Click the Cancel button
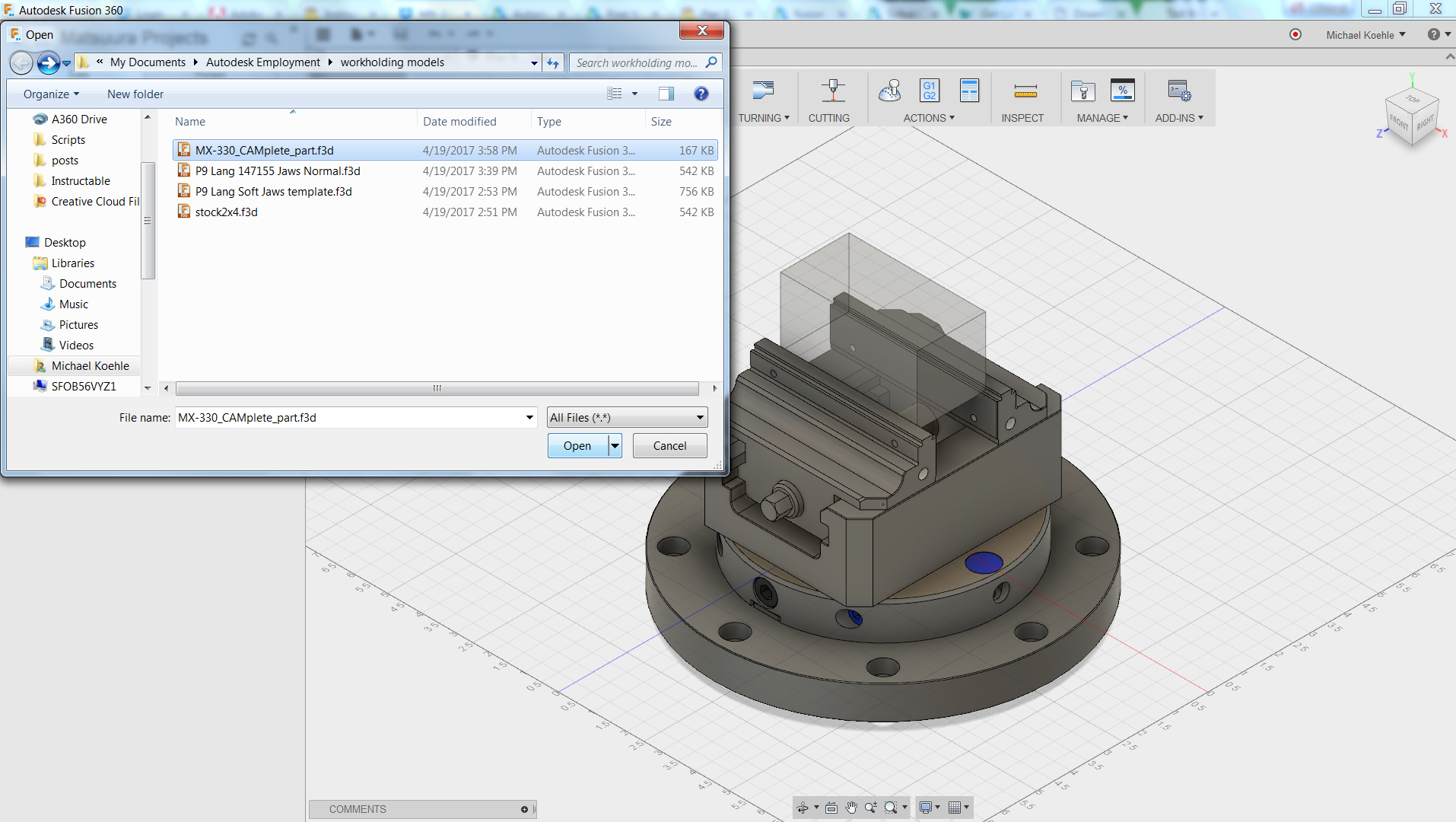The height and width of the screenshot is (822, 1456). pos(669,446)
